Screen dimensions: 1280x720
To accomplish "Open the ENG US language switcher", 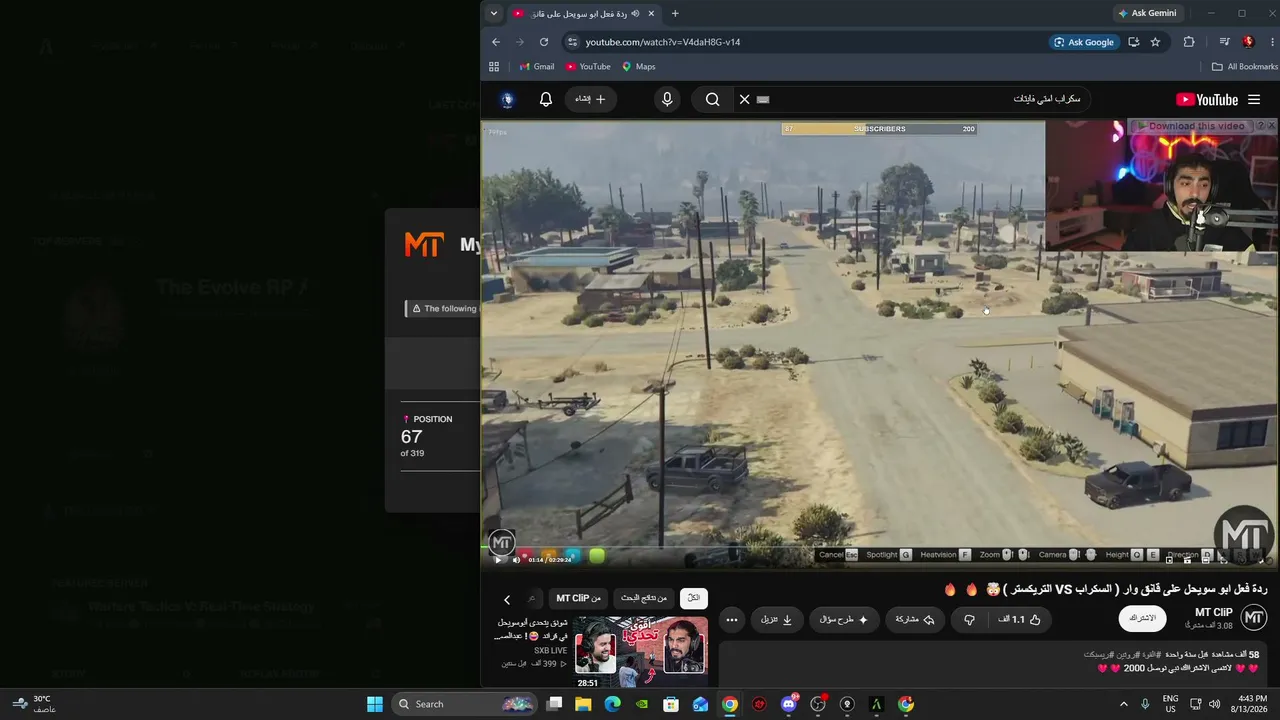I will coord(1171,704).
